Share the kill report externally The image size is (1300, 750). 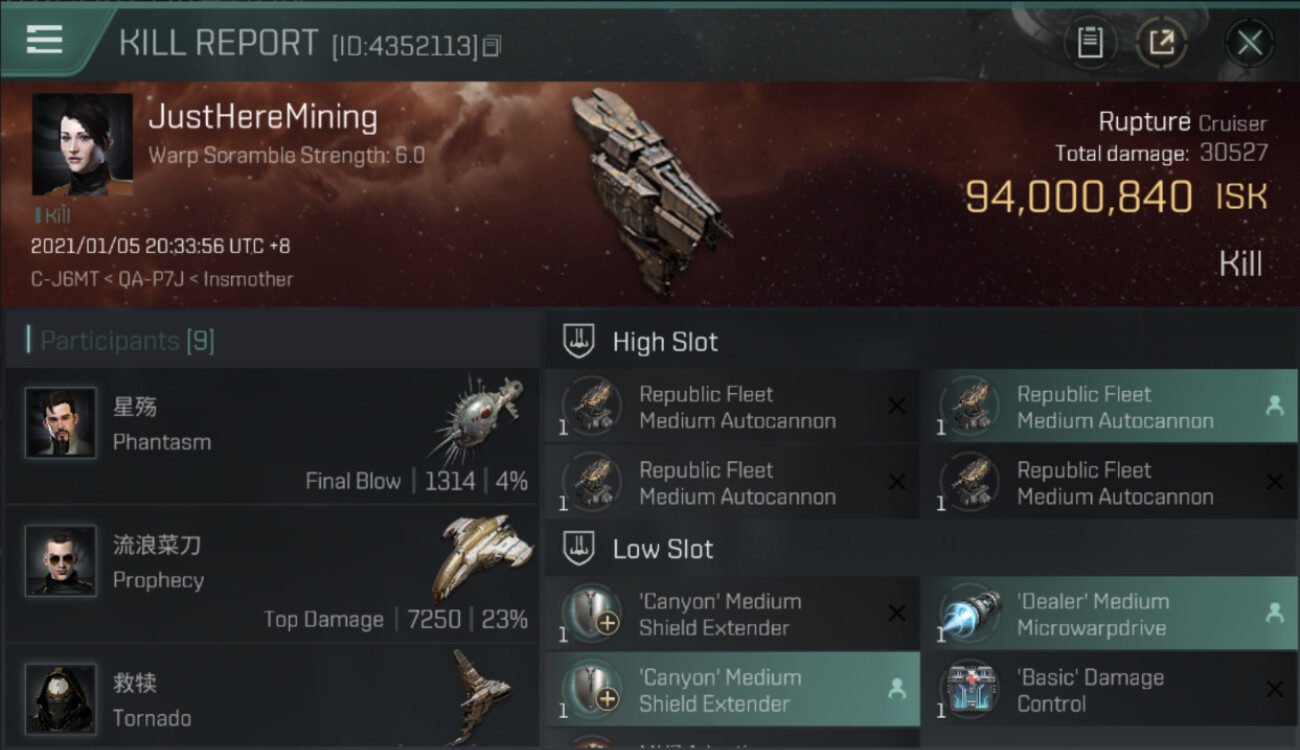pos(1161,42)
